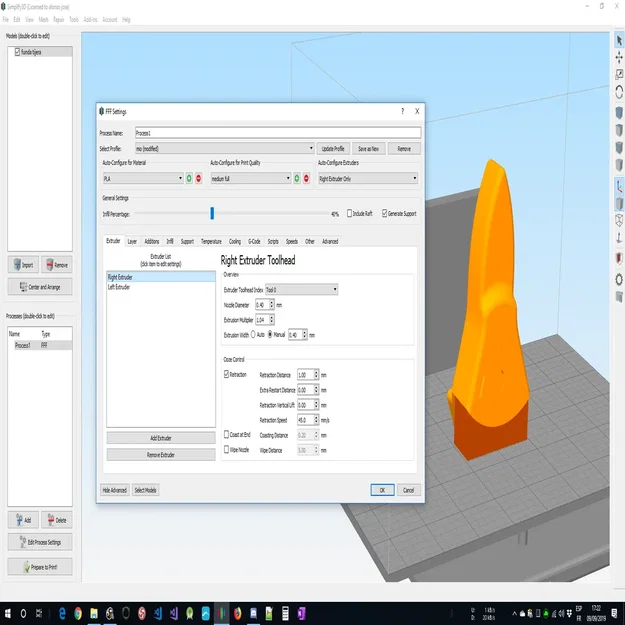
Task: Activate the scale model tool in the right toolbar
Action: (619, 75)
